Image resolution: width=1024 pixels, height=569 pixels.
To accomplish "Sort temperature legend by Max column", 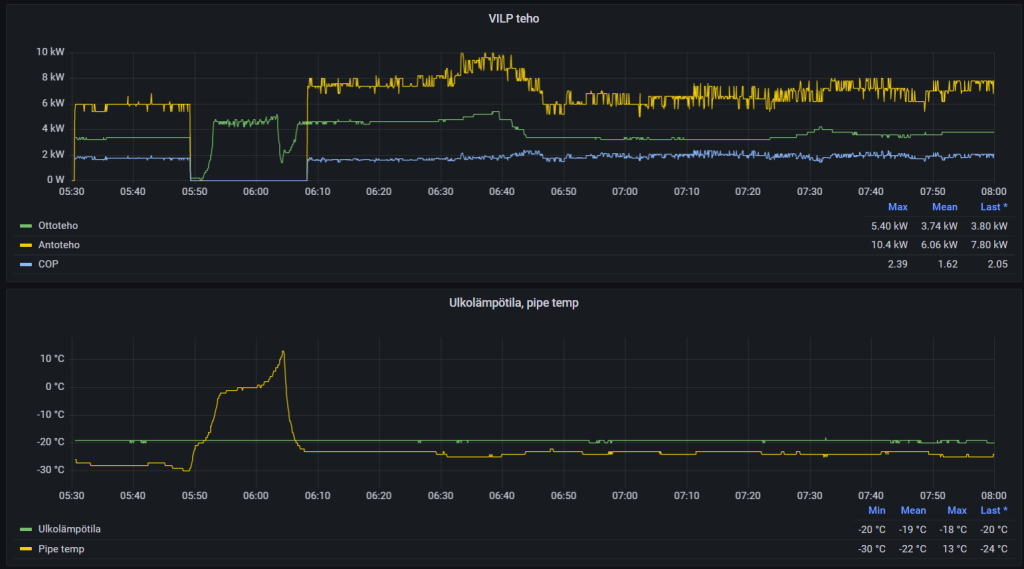I will [x=957, y=510].
